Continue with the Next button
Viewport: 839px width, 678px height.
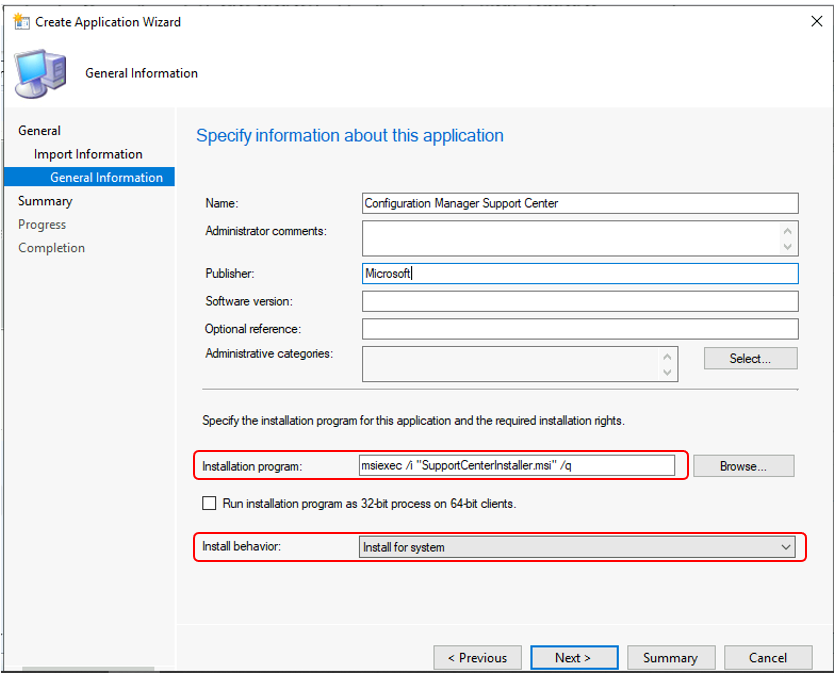(x=574, y=658)
